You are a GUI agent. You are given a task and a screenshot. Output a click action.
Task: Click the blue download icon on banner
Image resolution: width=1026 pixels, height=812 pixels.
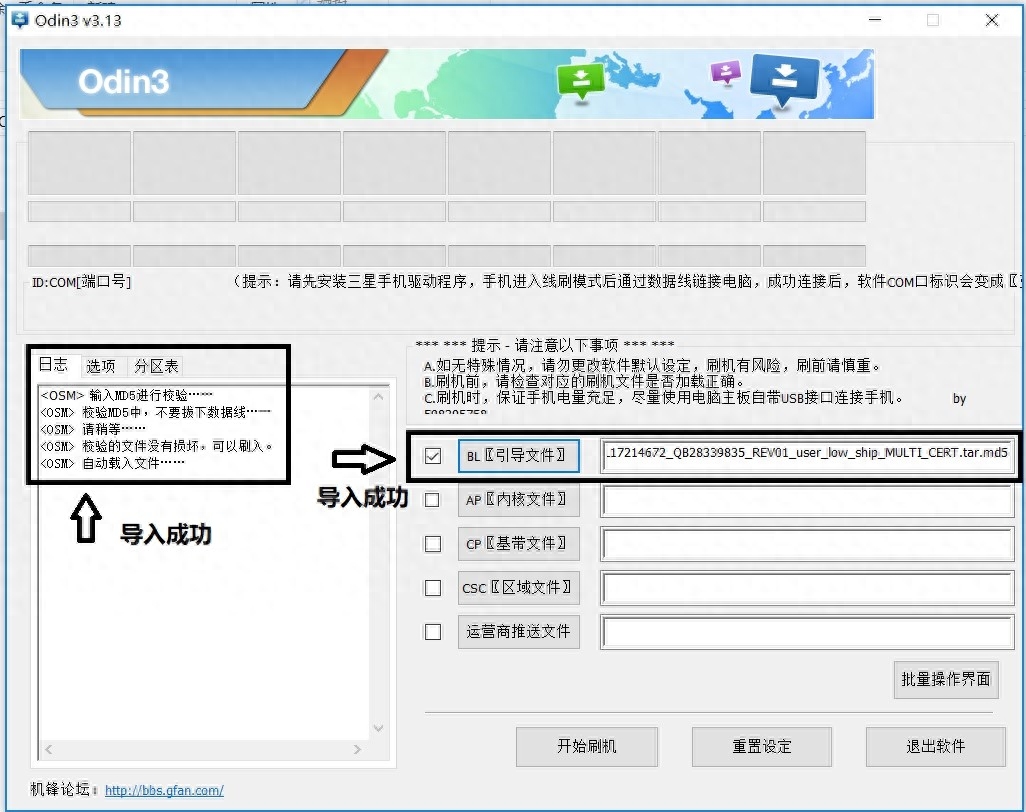[785, 80]
